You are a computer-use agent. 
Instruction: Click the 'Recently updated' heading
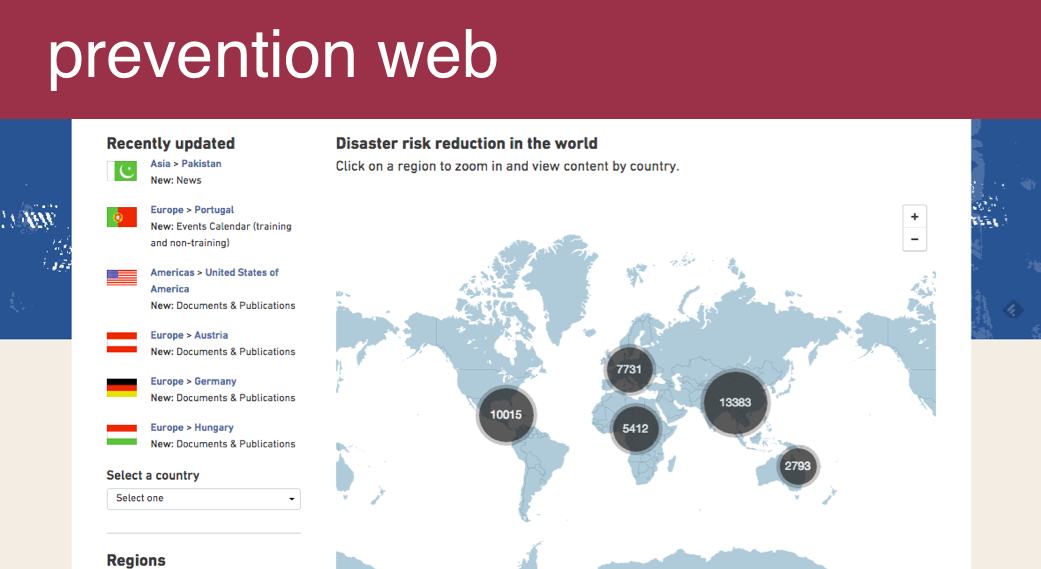point(171,143)
